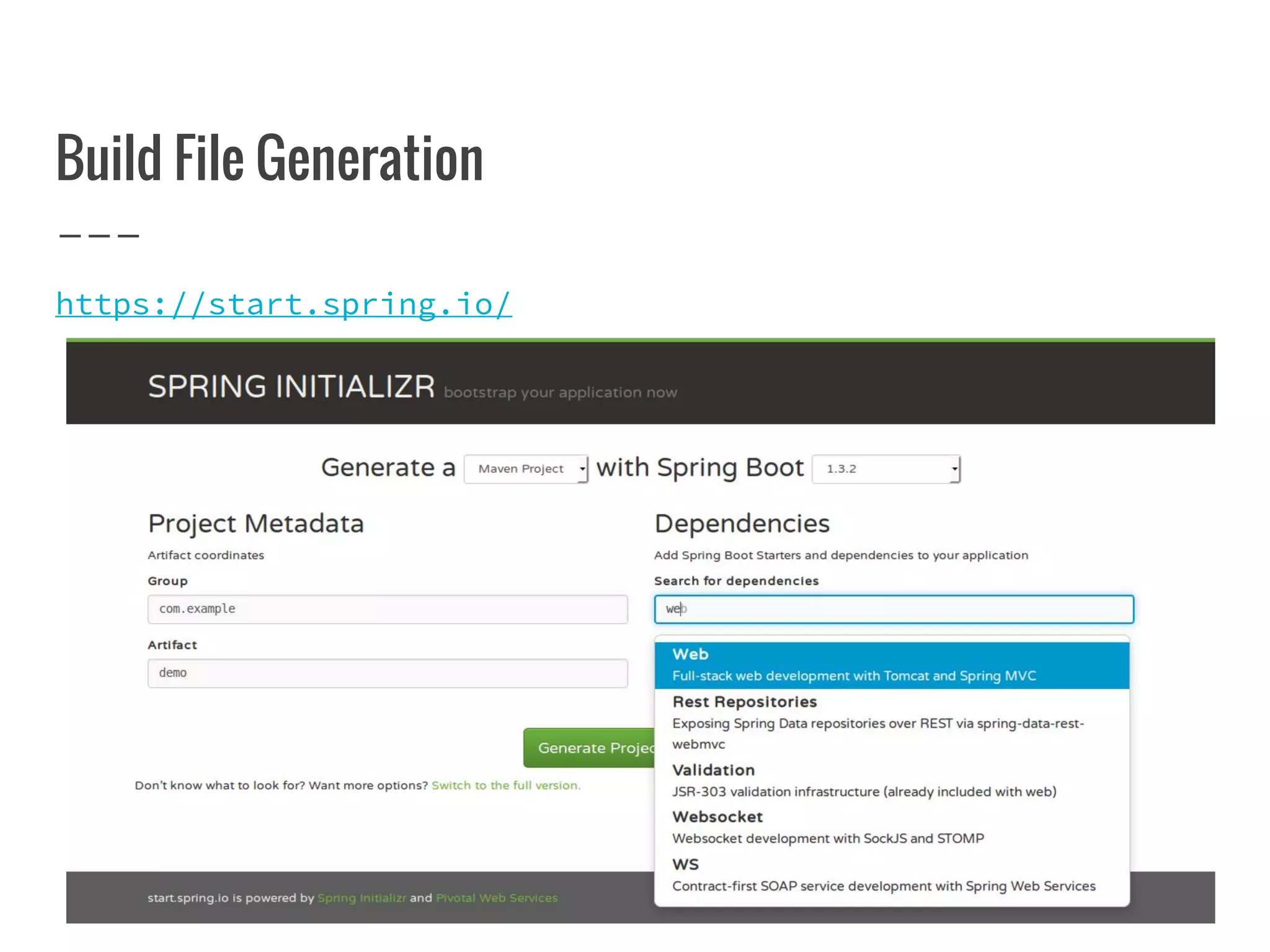Click the SPRING INITIALIZR header title

pyautogui.click(x=291, y=386)
